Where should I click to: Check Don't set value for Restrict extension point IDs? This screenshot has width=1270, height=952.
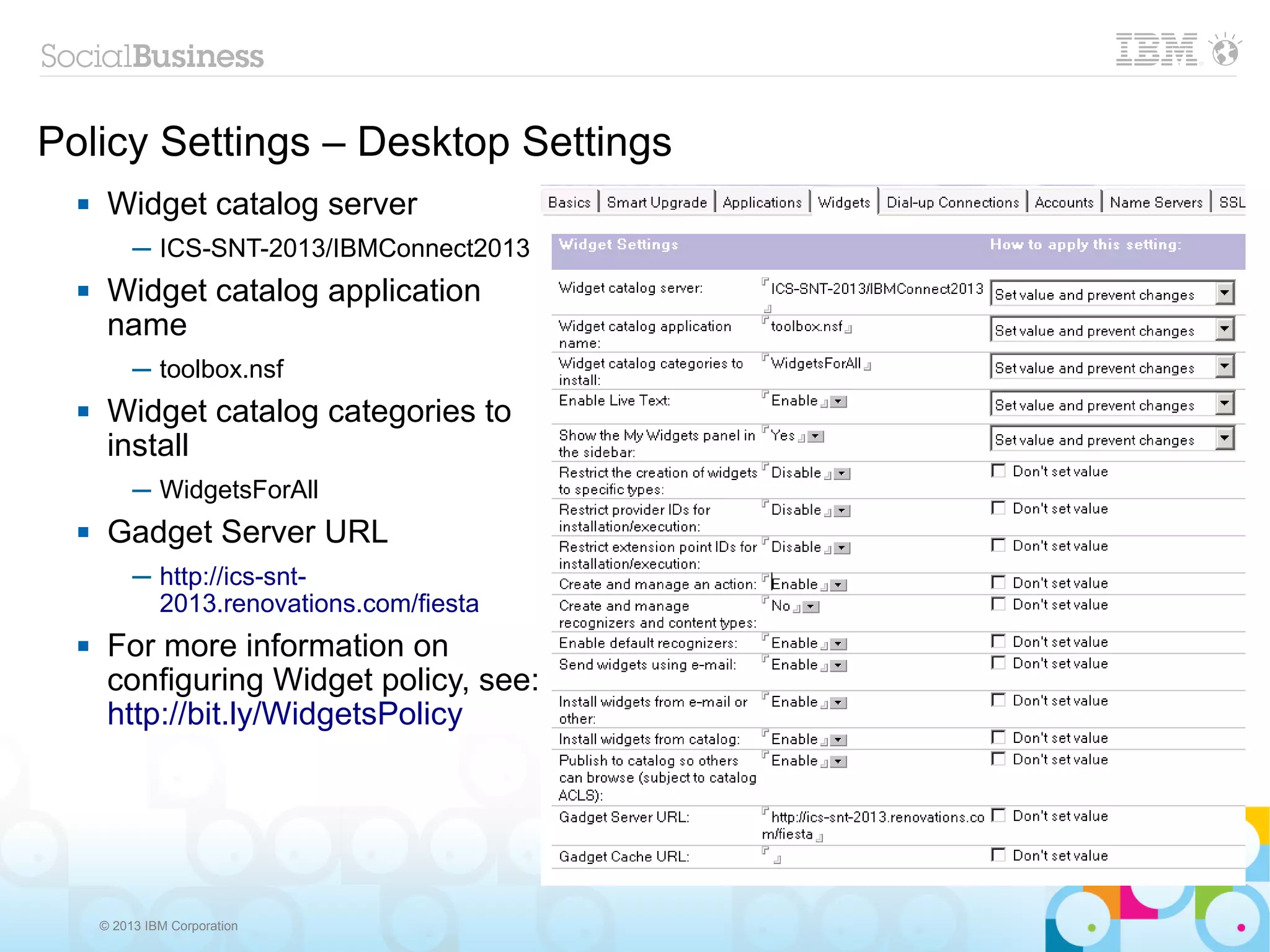point(998,545)
